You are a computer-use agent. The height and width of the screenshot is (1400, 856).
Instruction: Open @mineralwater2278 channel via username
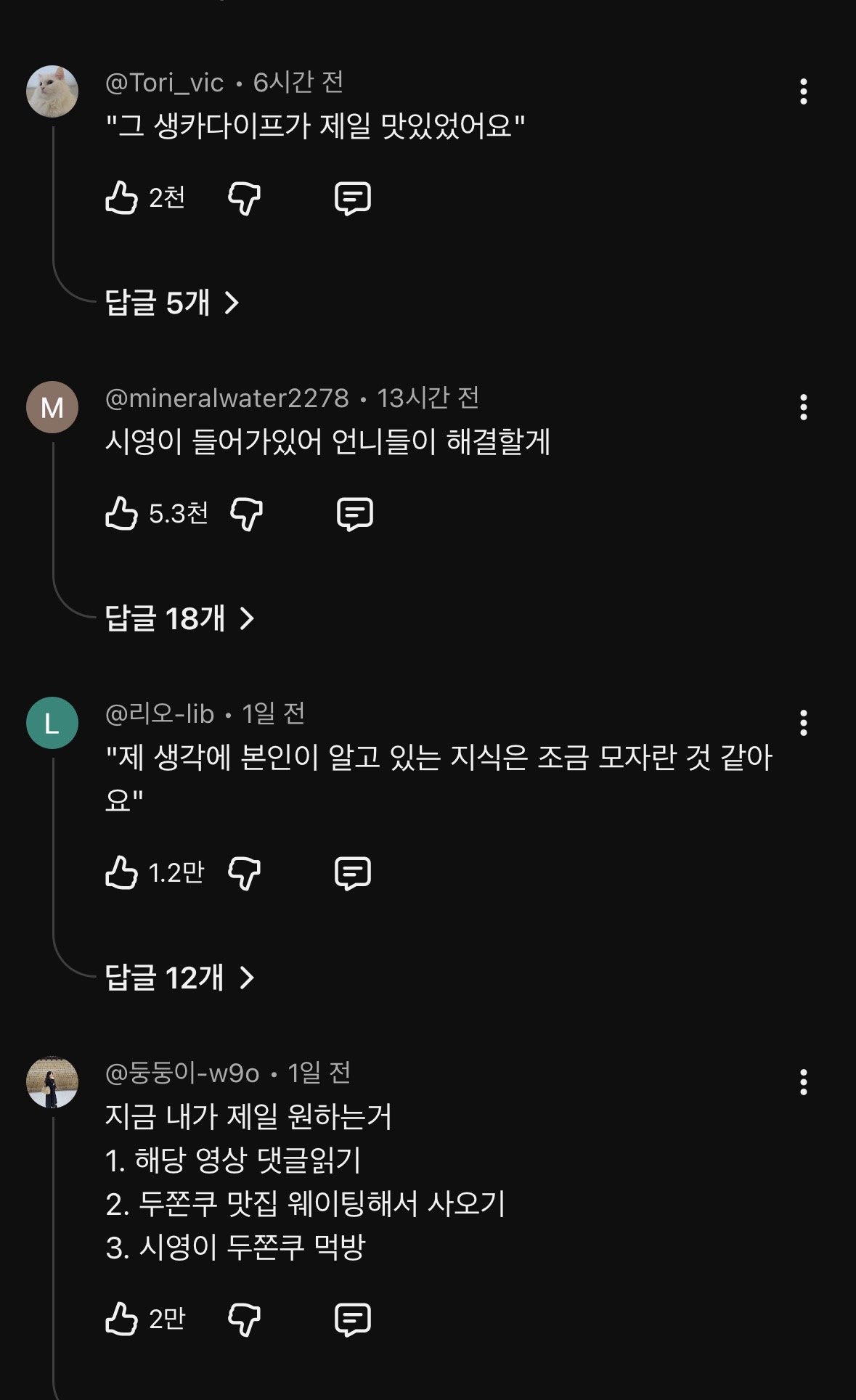pos(227,398)
